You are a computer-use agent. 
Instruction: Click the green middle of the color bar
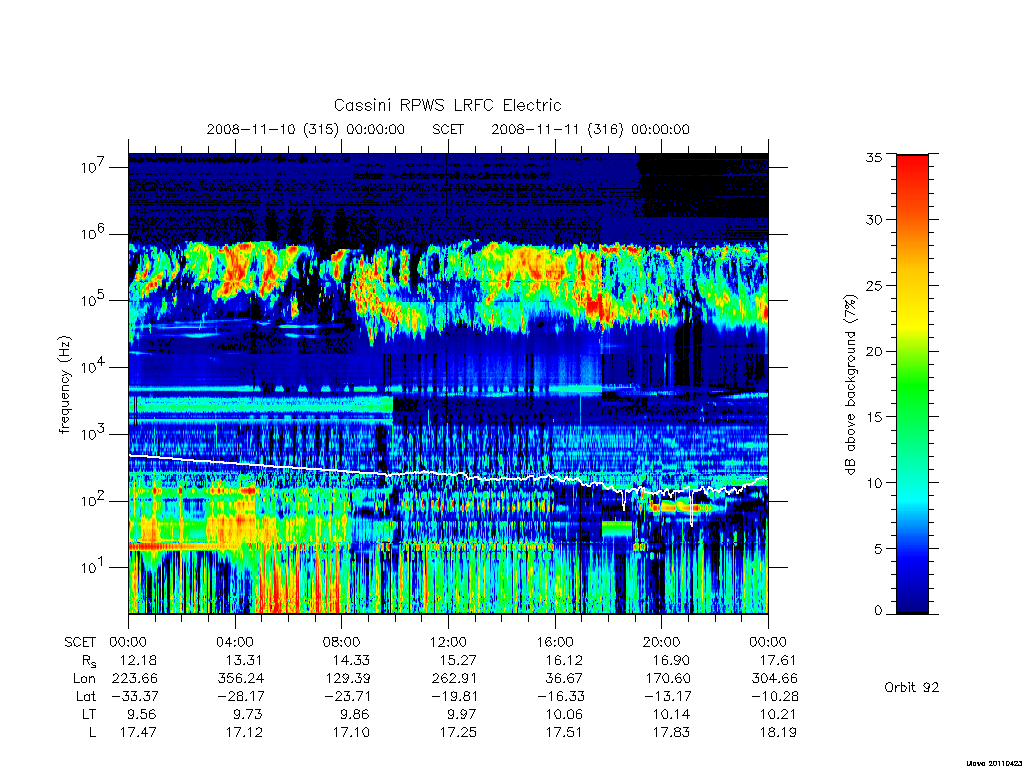click(x=912, y=385)
